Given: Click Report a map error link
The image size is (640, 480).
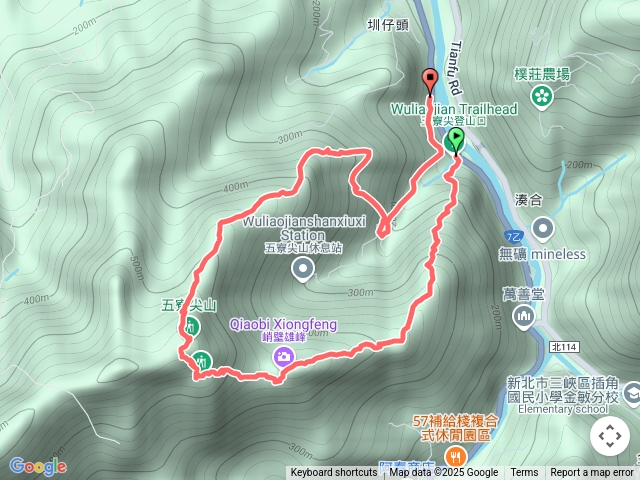Looking at the screenshot, I should tap(592, 473).
